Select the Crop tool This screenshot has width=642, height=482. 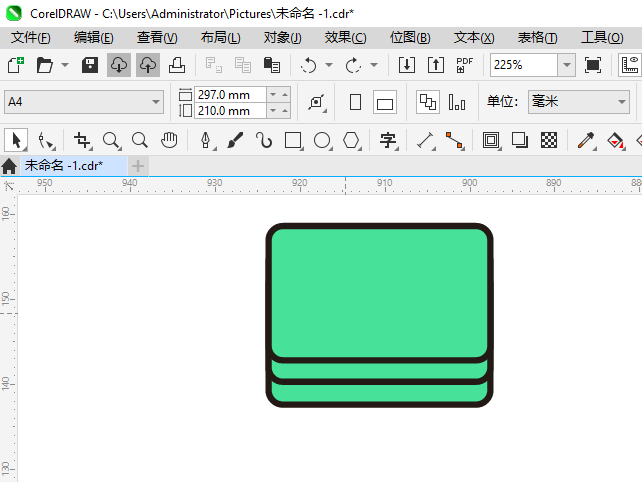[82, 140]
